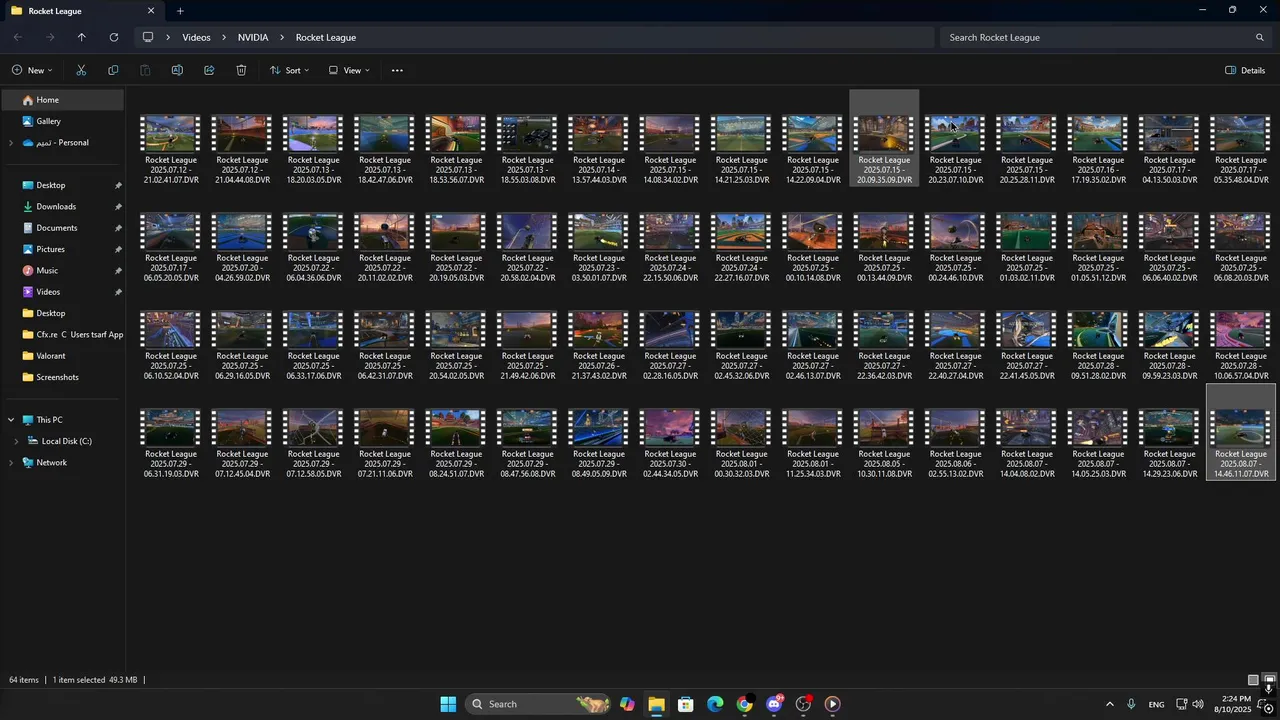This screenshot has height=720, width=1280.
Task: Toggle the Details pane button
Action: click(x=1246, y=70)
